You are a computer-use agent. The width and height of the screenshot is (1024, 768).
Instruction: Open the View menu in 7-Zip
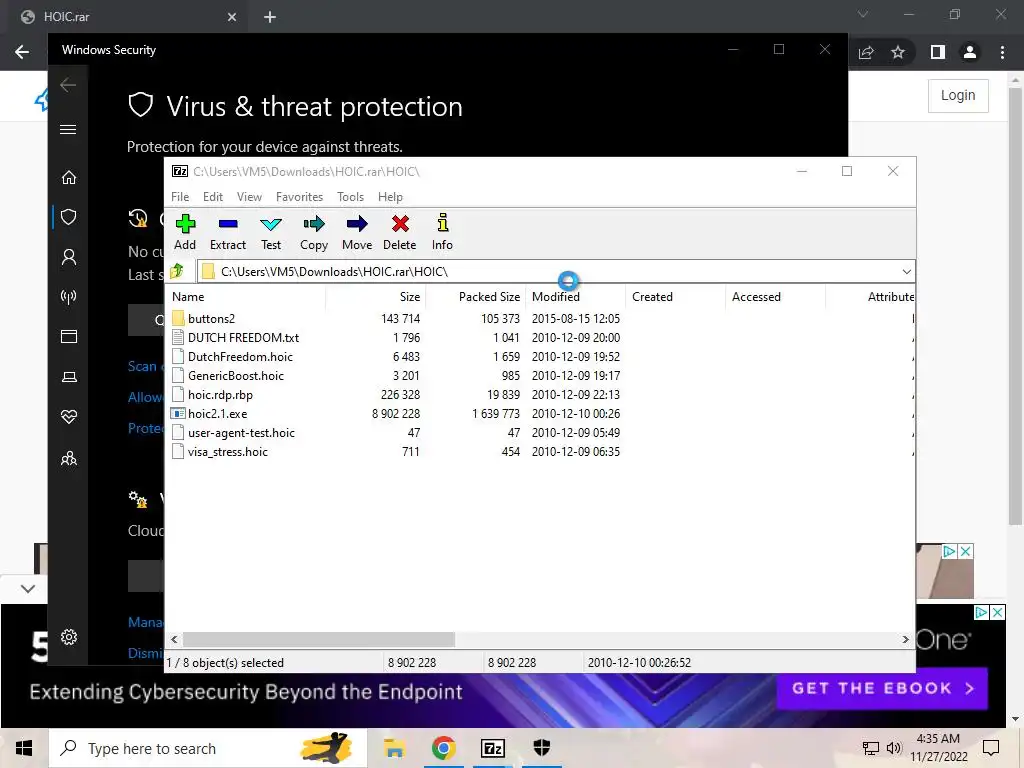[x=249, y=197]
